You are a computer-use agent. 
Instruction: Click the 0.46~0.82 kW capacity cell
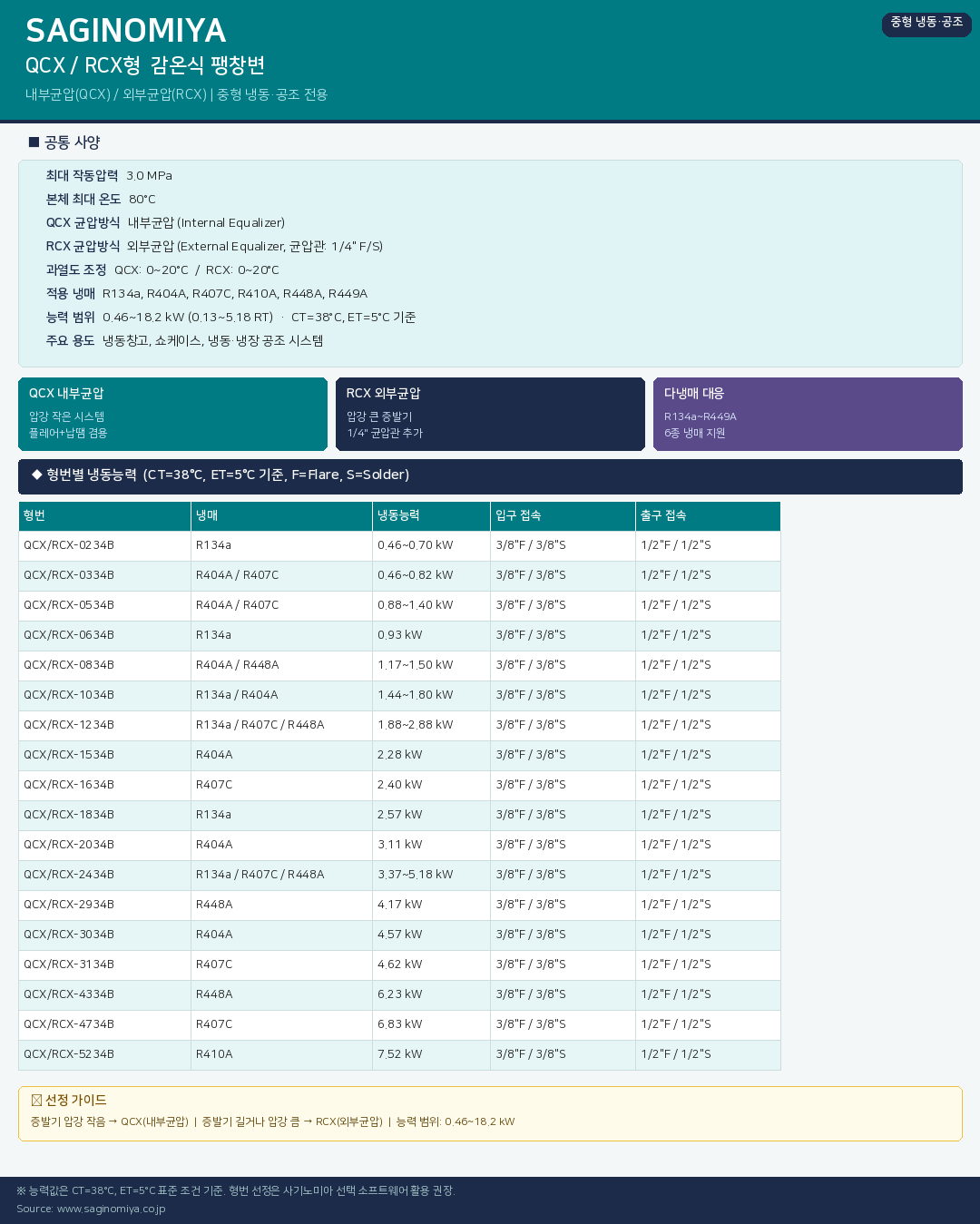coord(431,575)
